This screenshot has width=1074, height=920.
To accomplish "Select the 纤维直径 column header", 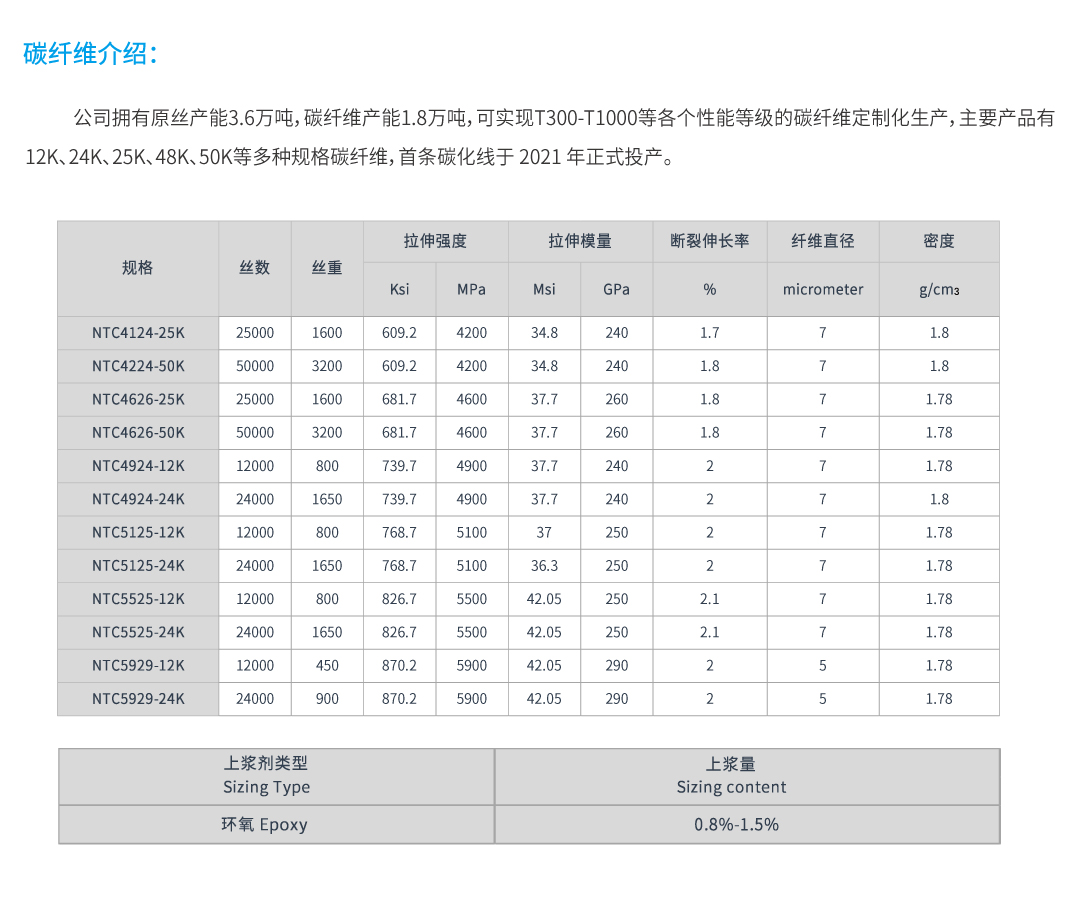I will [823, 242].
